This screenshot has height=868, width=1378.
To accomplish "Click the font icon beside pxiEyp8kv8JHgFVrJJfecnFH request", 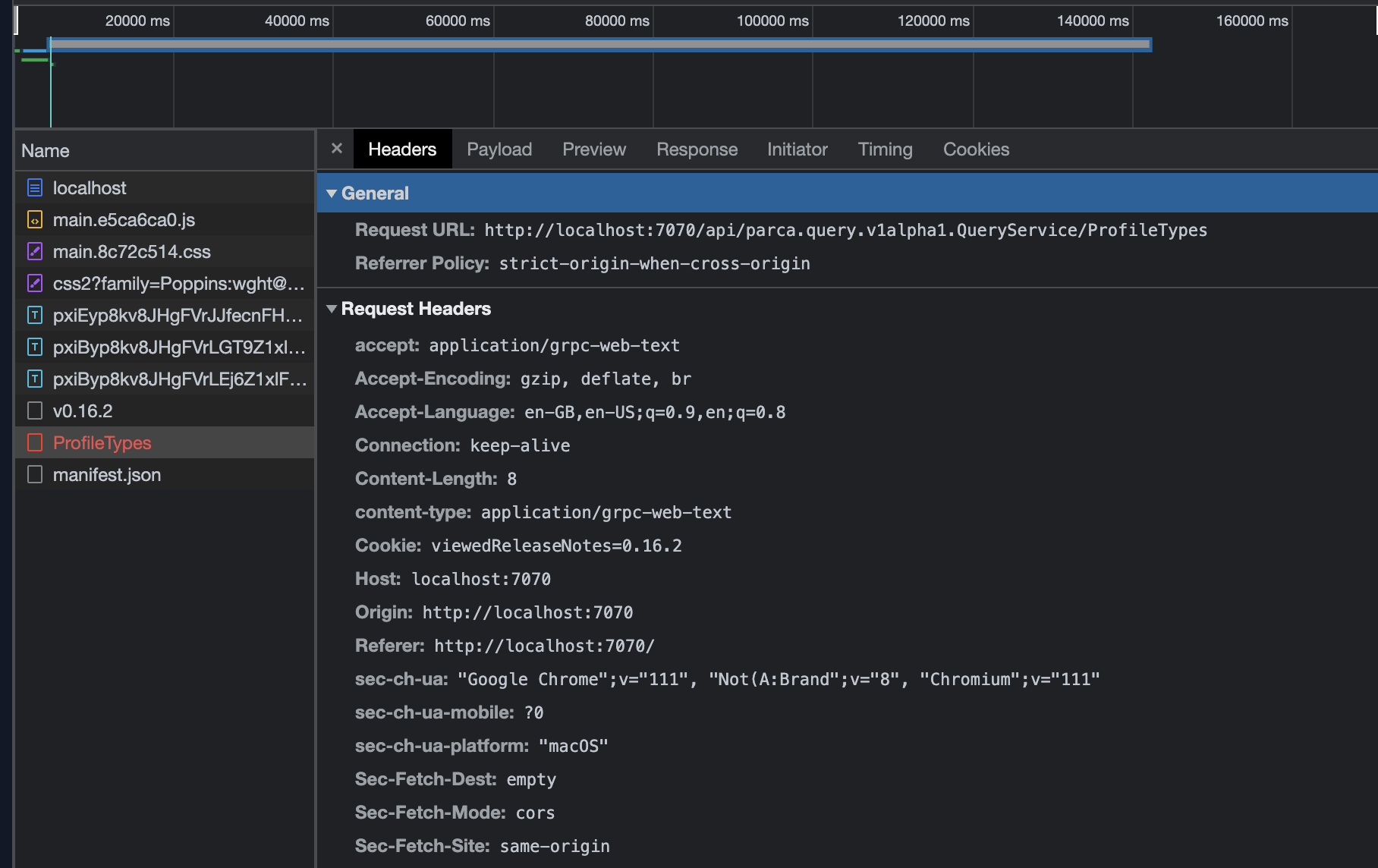I will click(x=34, y=315).
